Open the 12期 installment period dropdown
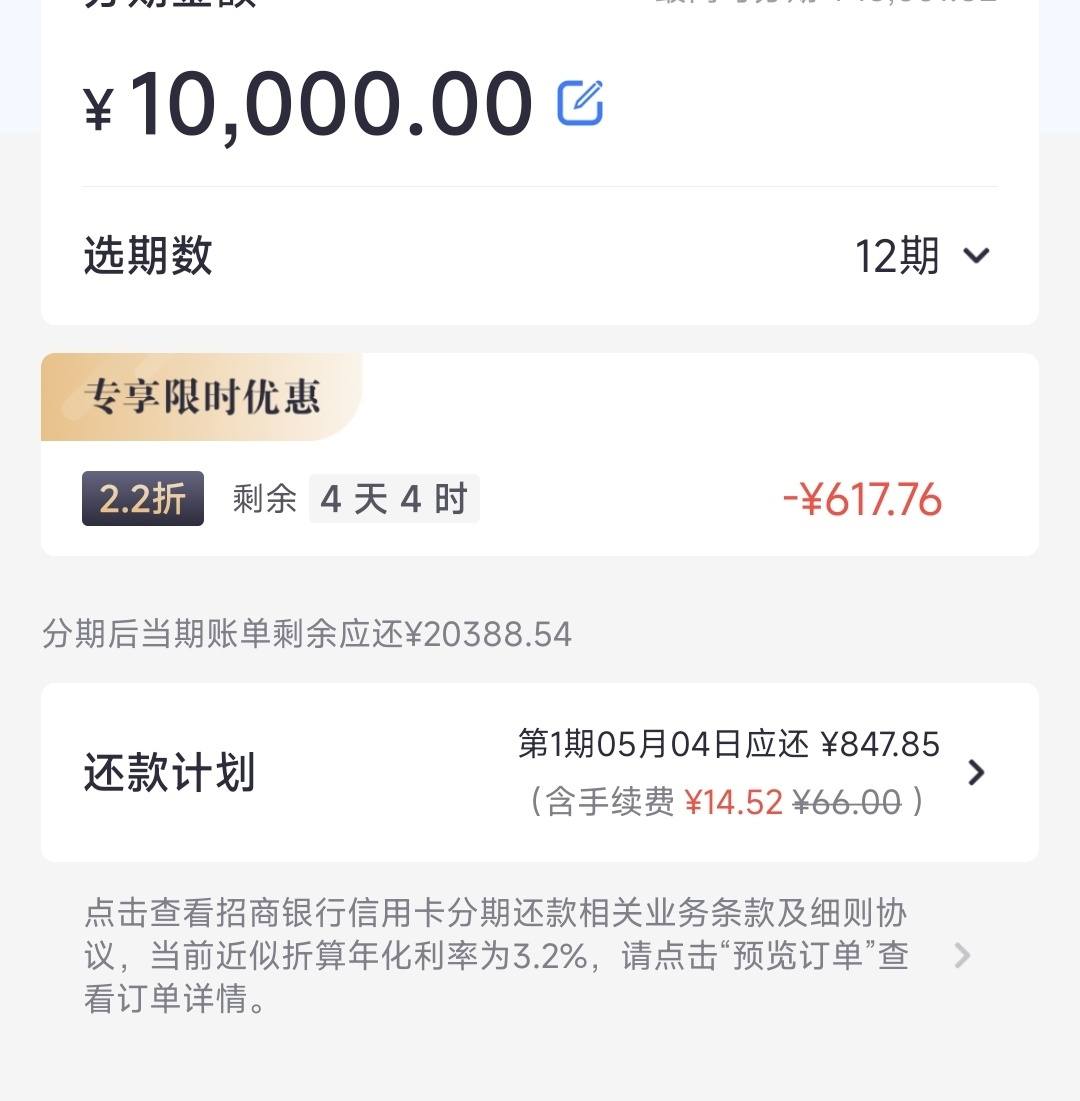This screenshot has height=1101, width=1080. [x=922, y=256]
